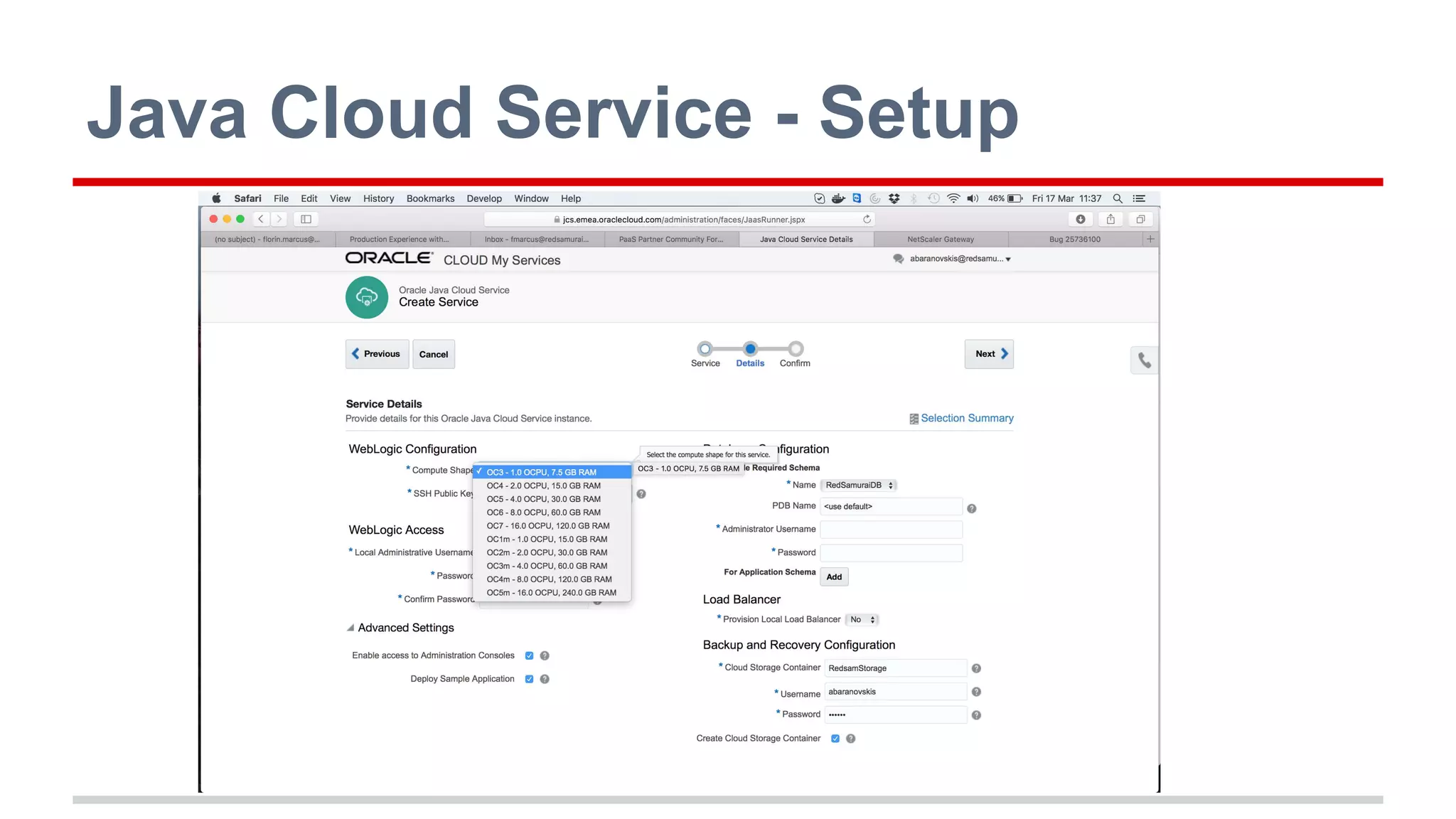Viewport: 1456px width, 819px height.
Task: Click the PDB Name input field
Action: (891, 506)
